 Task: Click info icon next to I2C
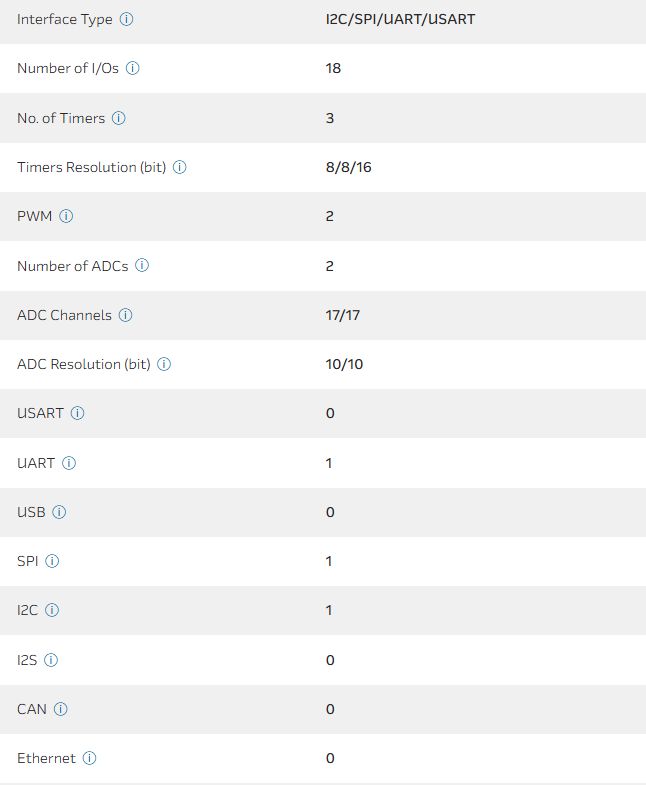[52, 610]
